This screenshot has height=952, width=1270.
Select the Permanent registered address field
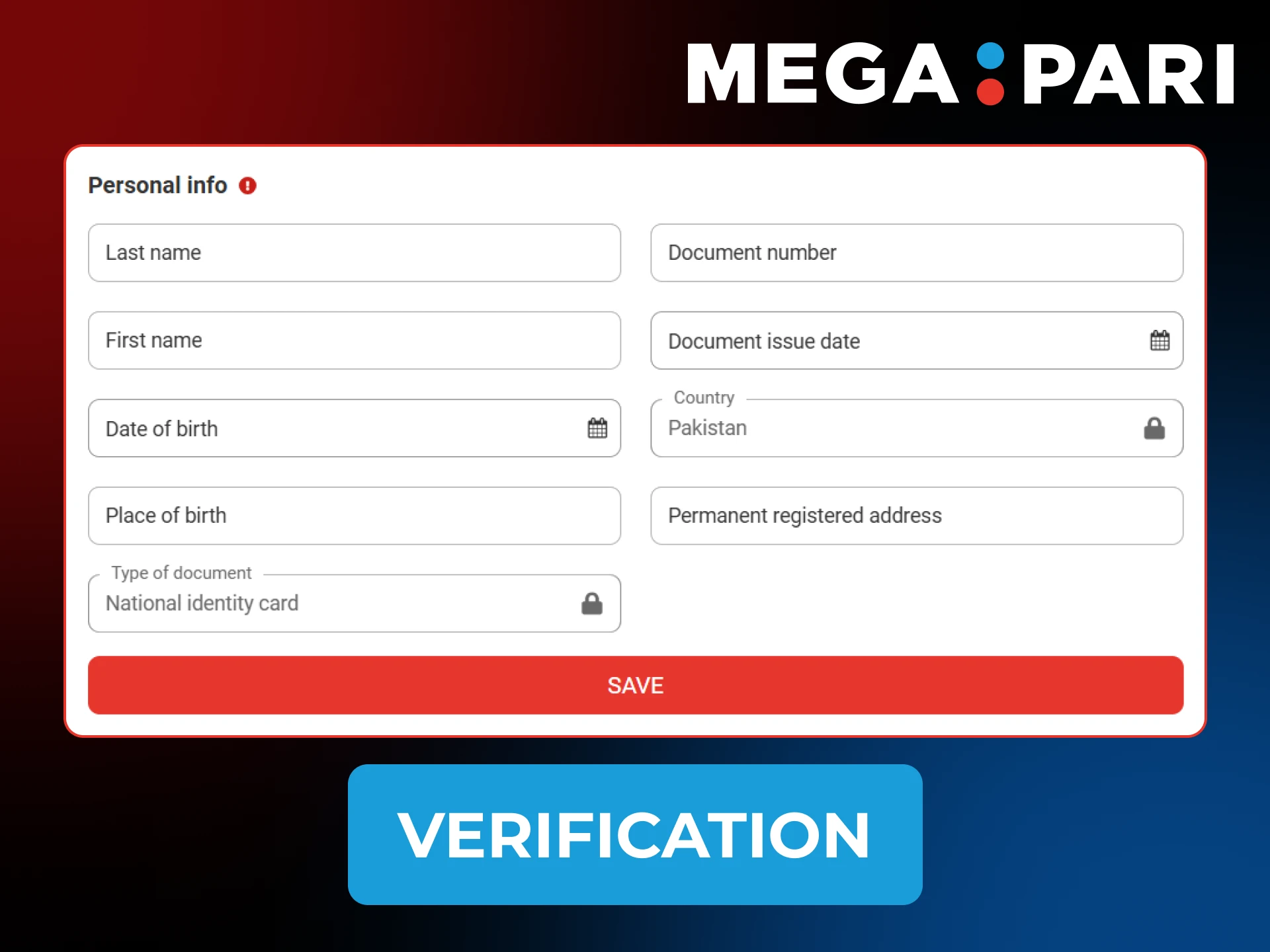pos(916,516)
